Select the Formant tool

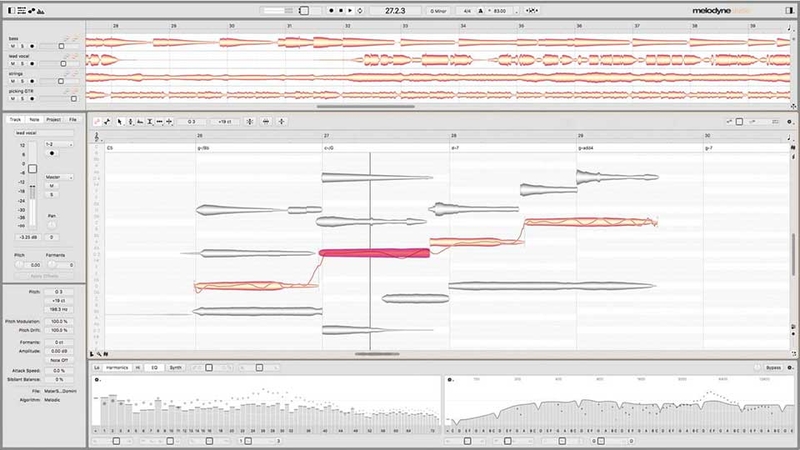pos(140,121)
